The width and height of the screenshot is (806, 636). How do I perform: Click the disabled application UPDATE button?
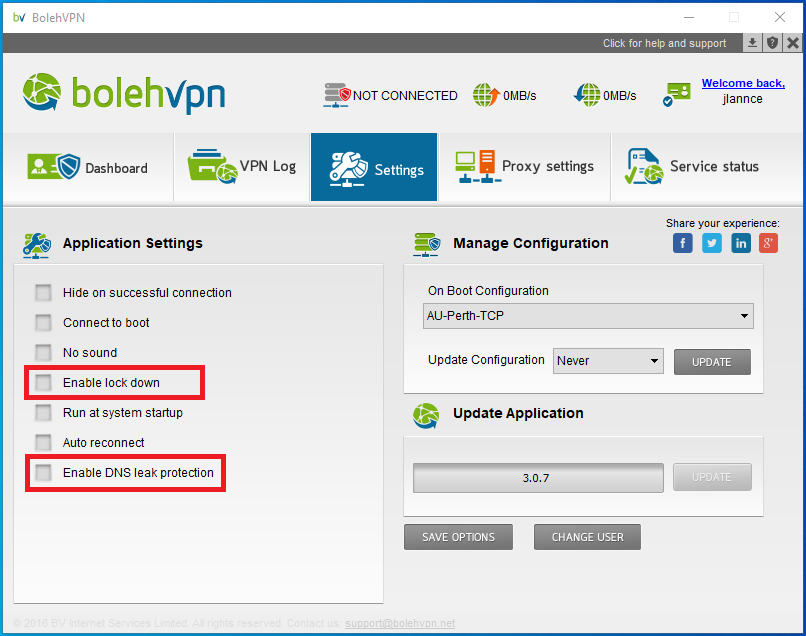(712, 477)
